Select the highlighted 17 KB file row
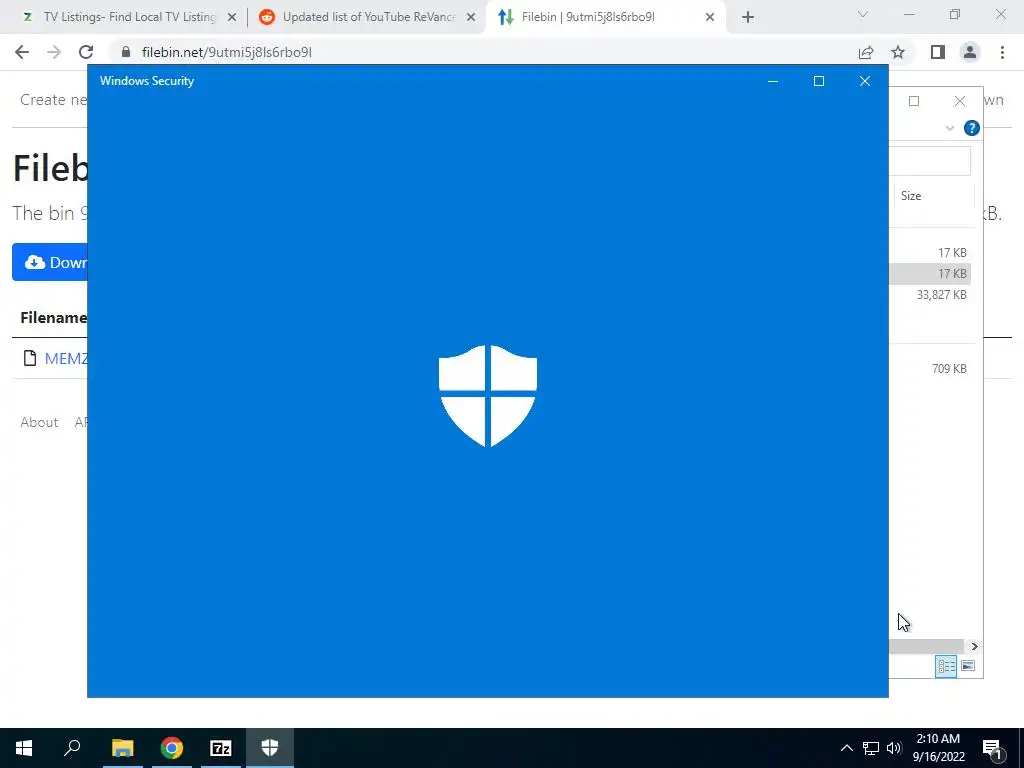Image resolution: width=1024 pixels, height=768 pixels. 930,274
